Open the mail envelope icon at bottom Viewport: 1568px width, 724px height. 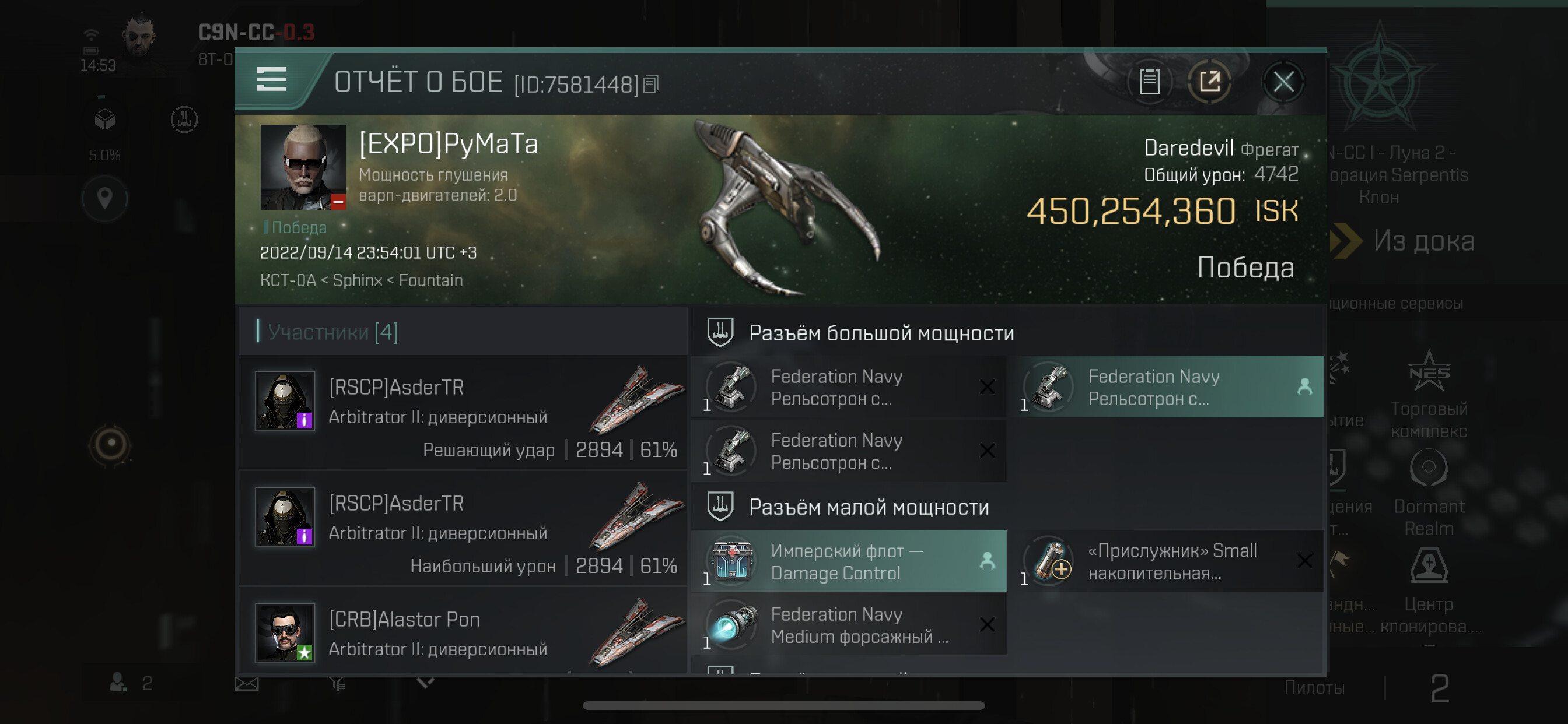(x=247, y=684)
